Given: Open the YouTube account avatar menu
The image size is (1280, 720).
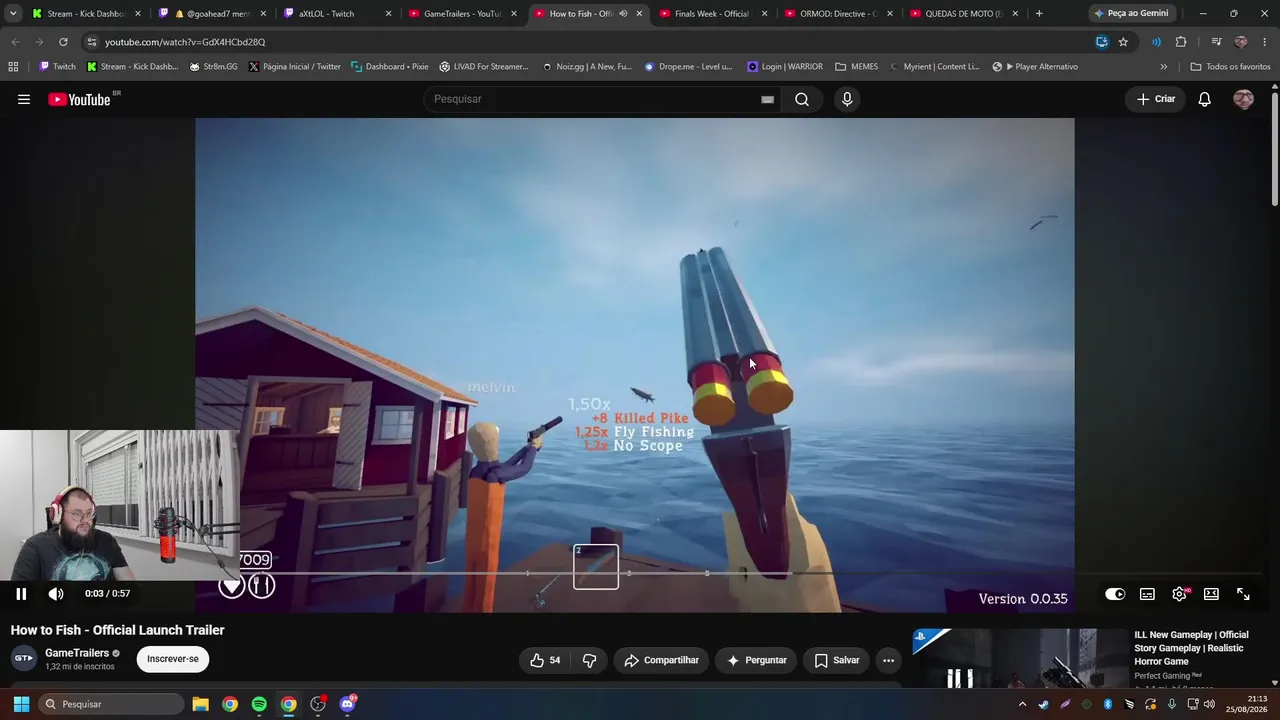Looking at the screenshot, I should click(x=1243, y=99).
